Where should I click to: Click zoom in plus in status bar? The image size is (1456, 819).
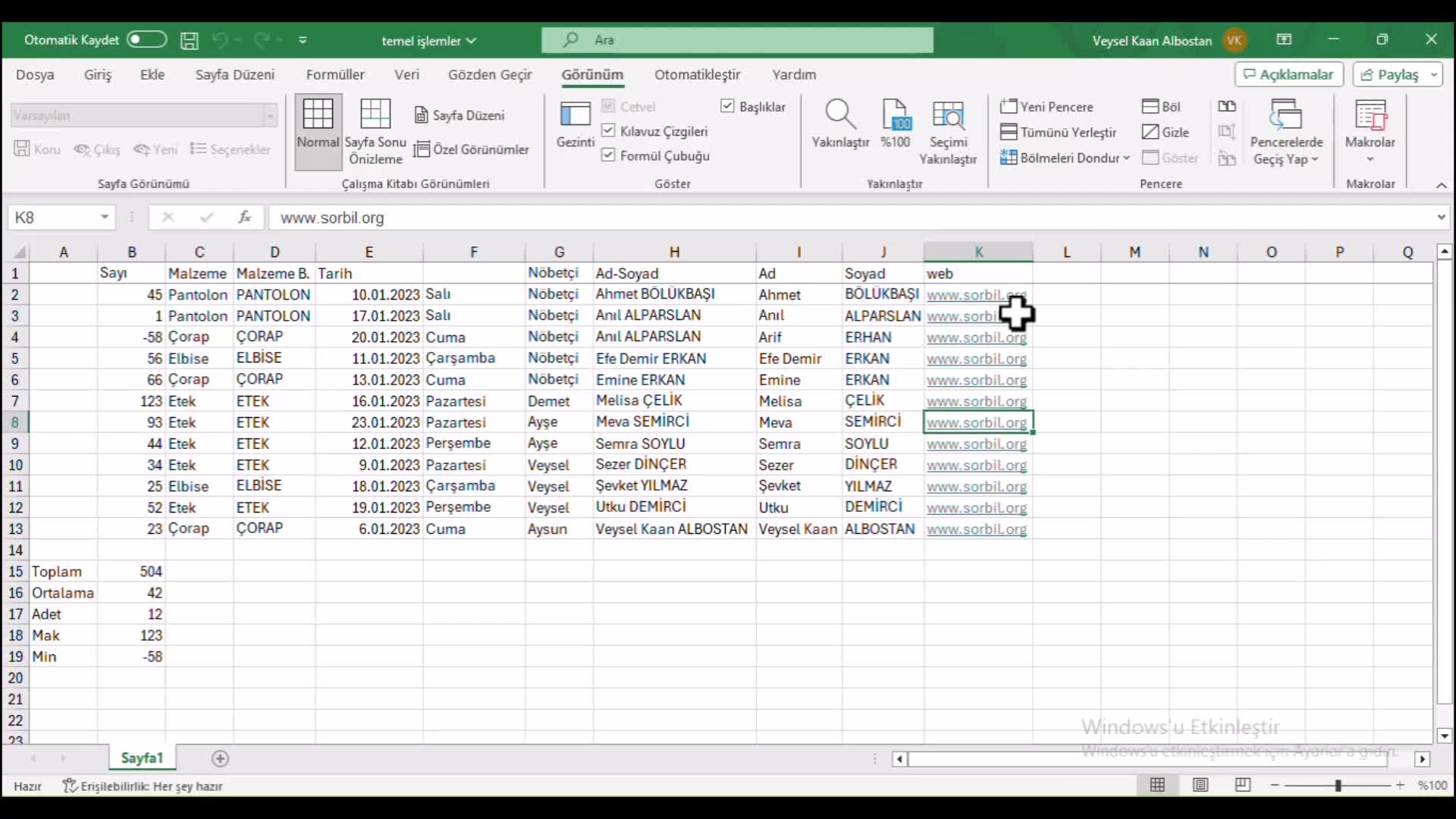click(x=1400, y=786)
